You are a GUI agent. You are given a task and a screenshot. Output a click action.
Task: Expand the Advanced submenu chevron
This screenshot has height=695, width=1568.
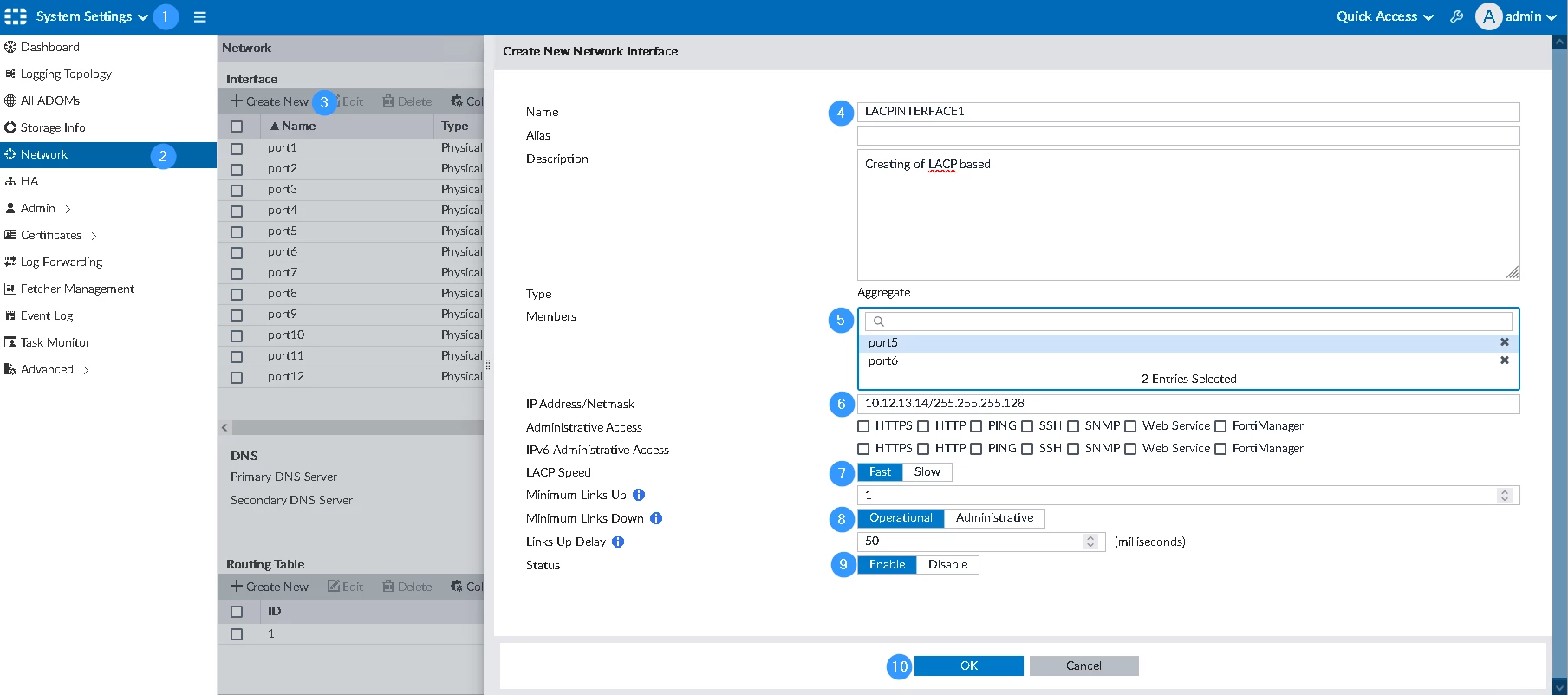click(86, 370)
